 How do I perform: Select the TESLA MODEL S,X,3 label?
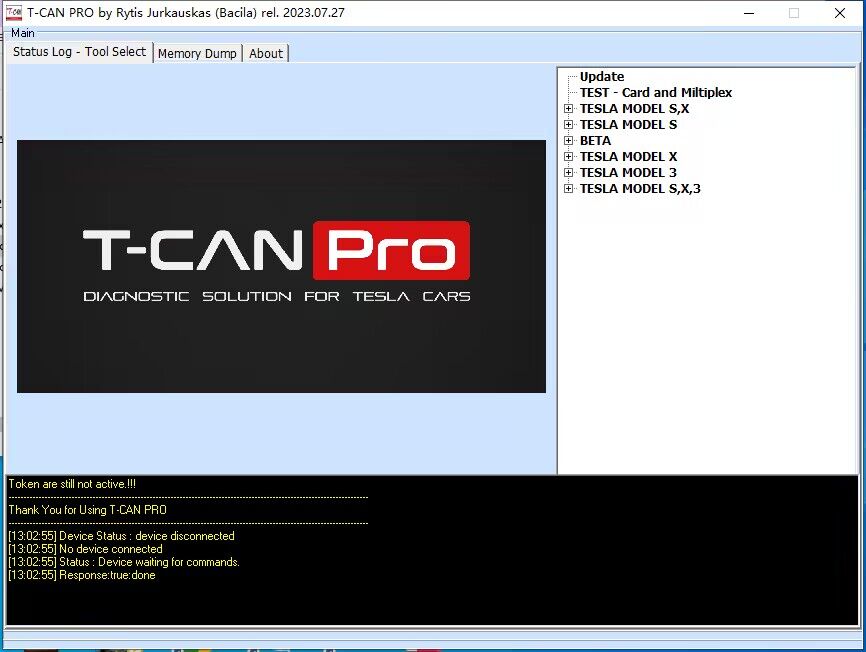coord(640,189)
